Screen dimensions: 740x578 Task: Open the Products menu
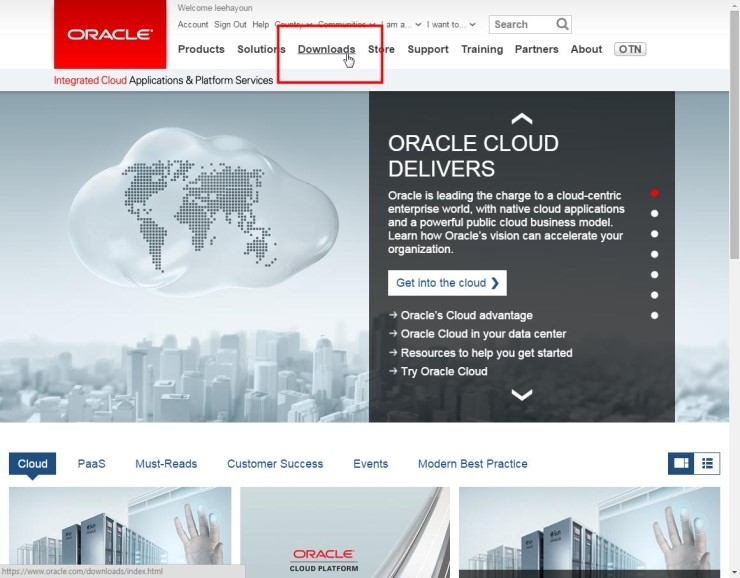coord(201,49)
